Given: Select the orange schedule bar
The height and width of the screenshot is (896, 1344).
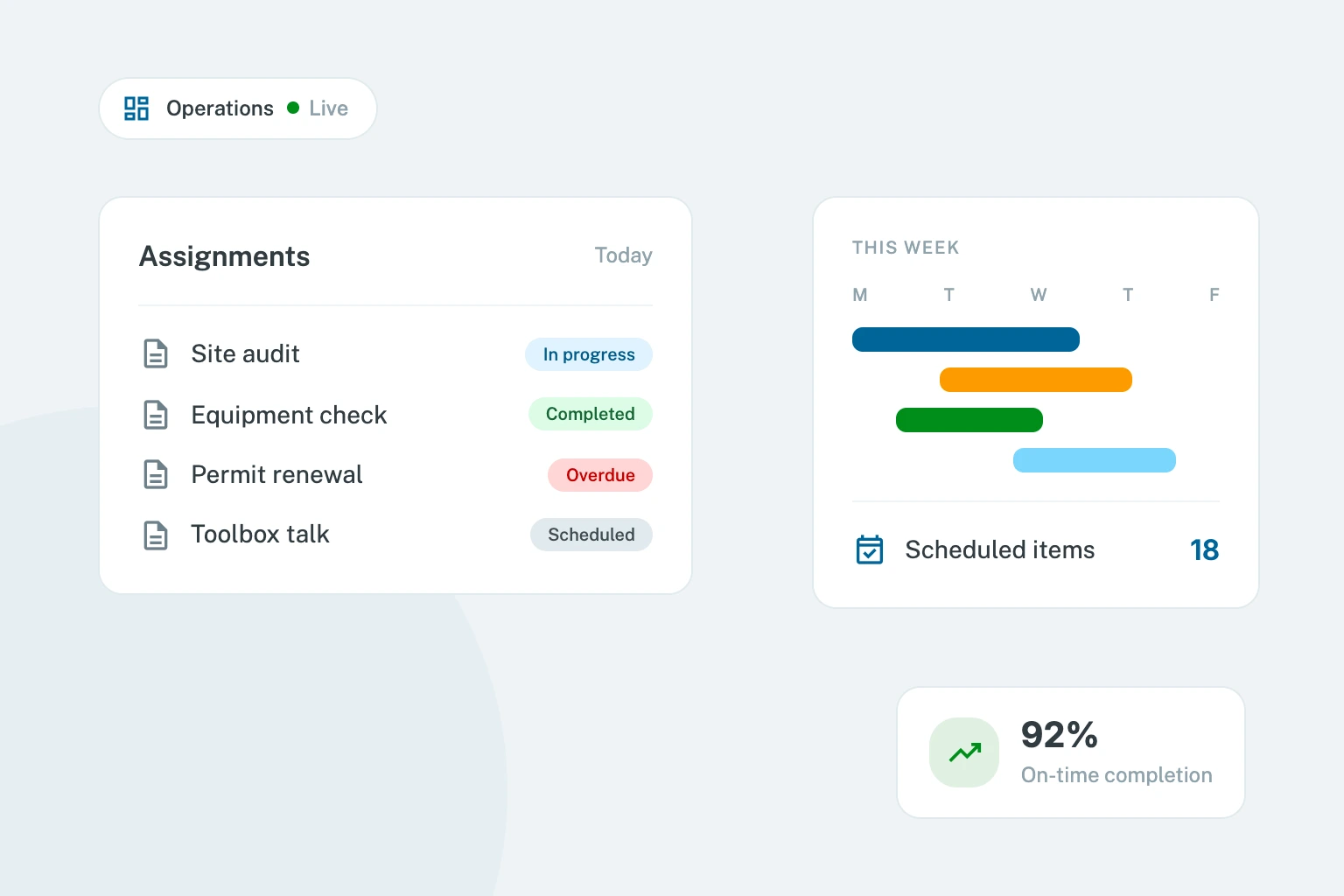Looking at the screenshot, I should coord(1036,380).
